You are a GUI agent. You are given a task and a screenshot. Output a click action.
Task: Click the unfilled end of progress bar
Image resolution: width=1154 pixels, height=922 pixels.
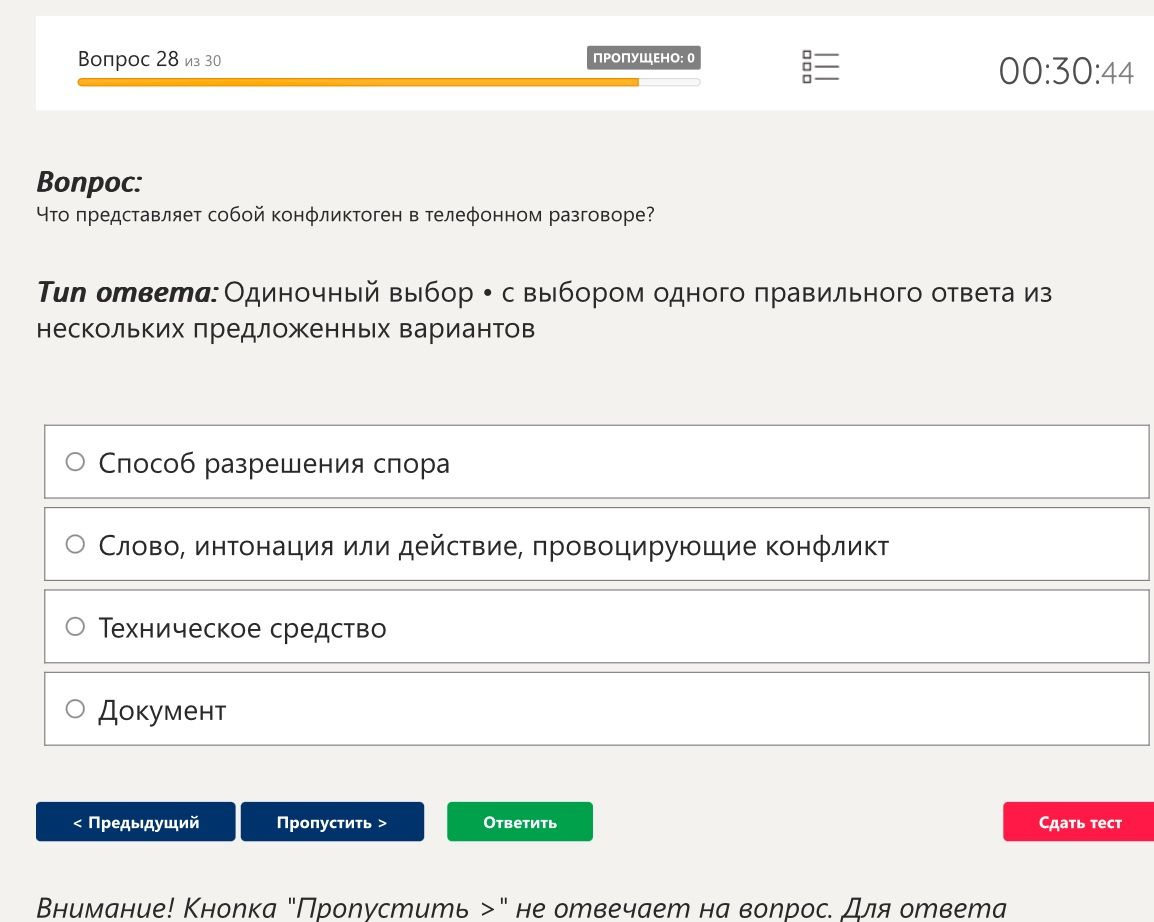[669, 82]
